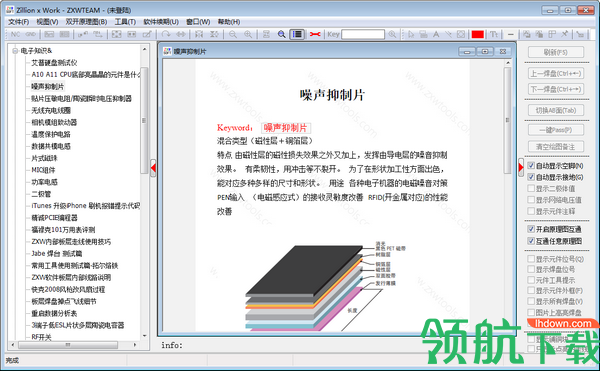Click the shrink arrows toolbar icon
Viewport: 600px width, 371px height.
click(199, 34)
